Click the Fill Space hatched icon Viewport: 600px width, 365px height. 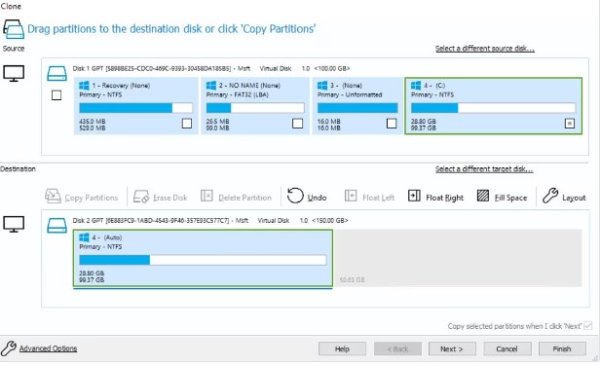click(x=483, y=196)
